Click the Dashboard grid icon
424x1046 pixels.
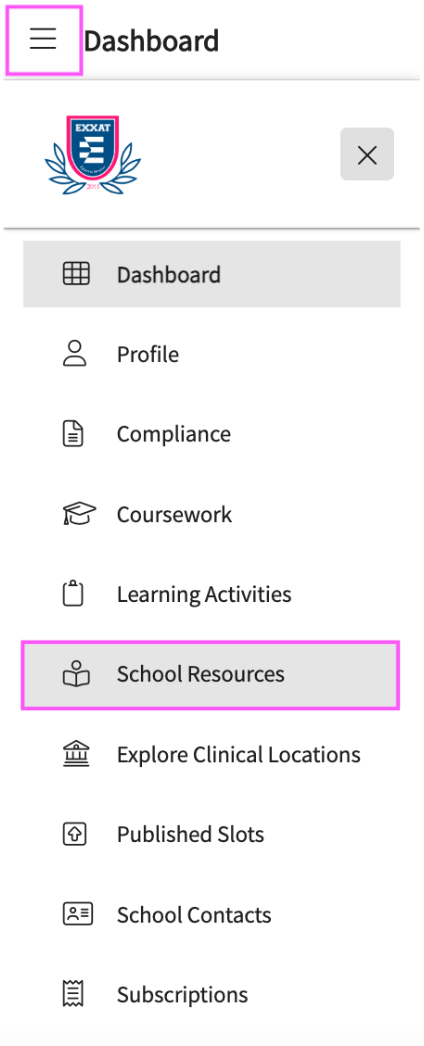76,274
